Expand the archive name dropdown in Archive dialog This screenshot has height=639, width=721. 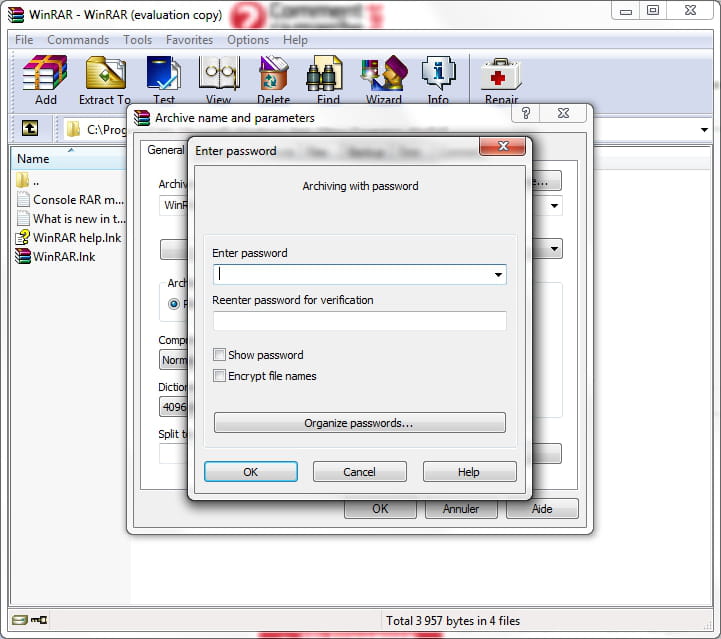(554, 205)
